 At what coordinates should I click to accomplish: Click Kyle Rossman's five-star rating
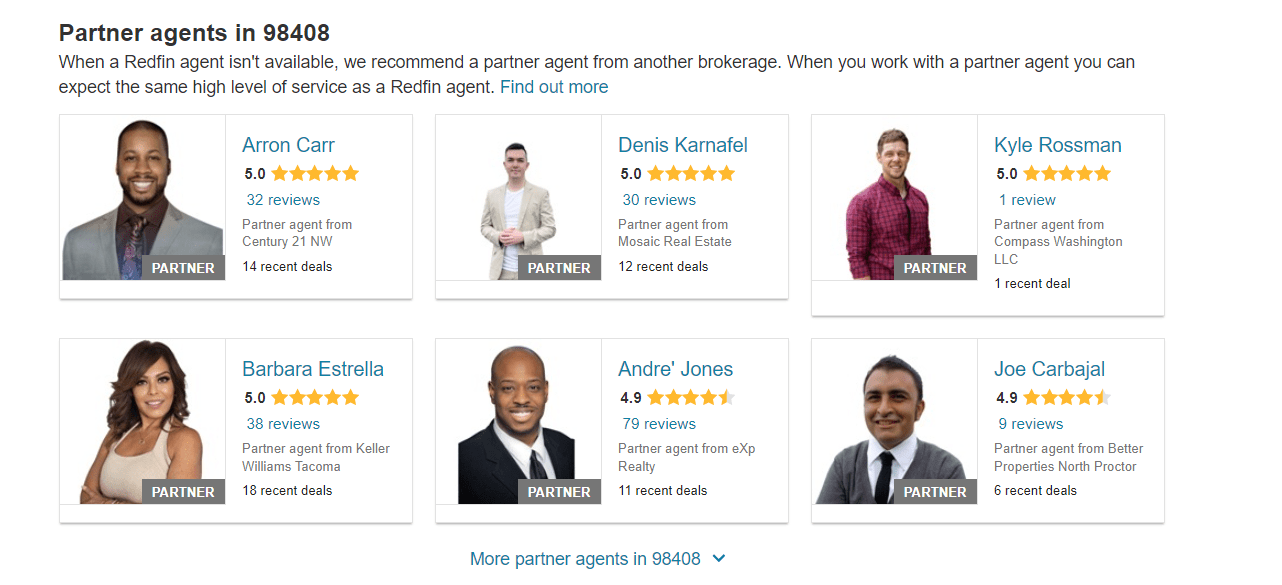1053,172
